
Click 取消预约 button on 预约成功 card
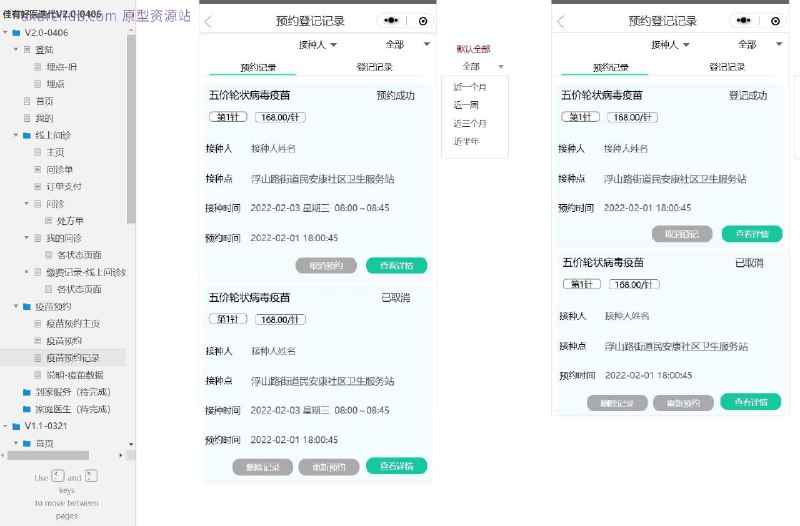tap(326, 265)
